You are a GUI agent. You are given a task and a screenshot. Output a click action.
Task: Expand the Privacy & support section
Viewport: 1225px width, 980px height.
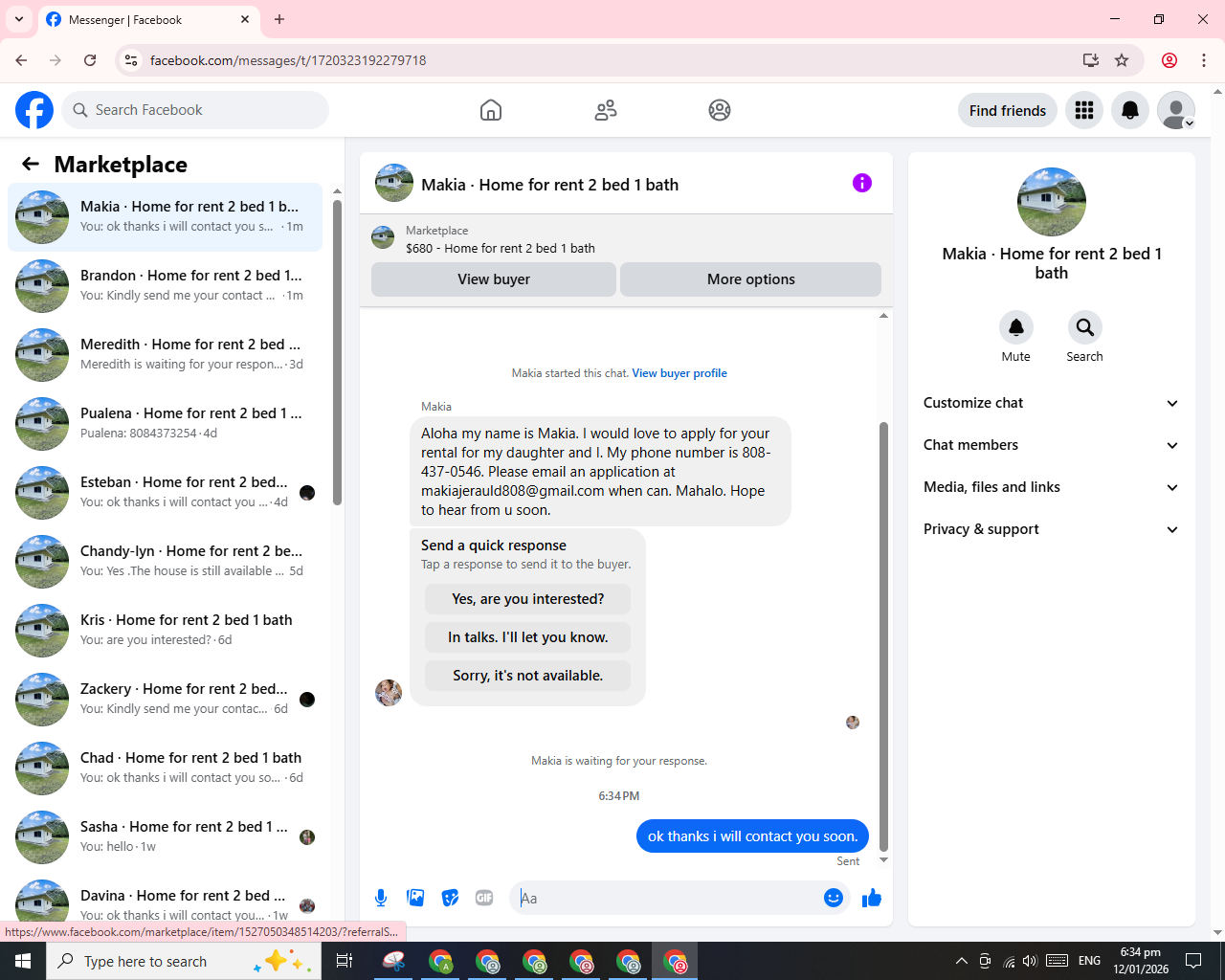click(x=1051, y=529)
